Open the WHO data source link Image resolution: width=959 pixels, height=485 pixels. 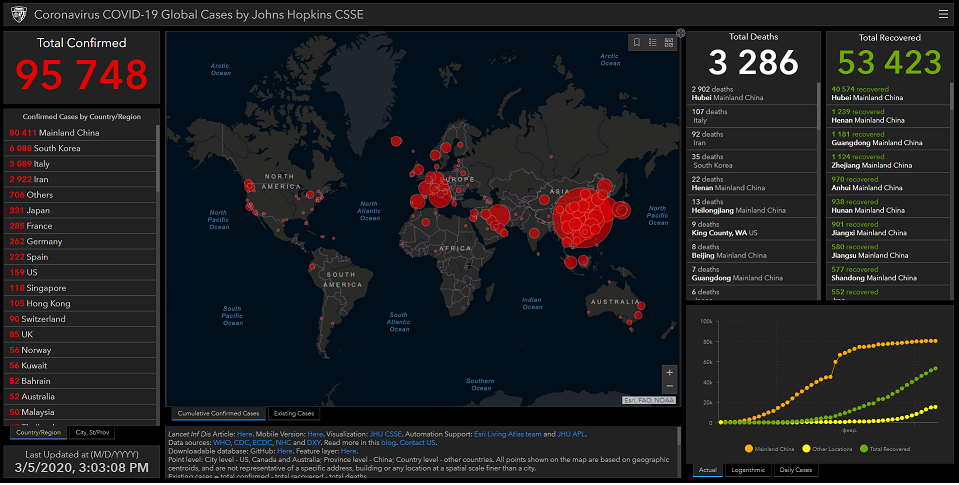(217, 443)
